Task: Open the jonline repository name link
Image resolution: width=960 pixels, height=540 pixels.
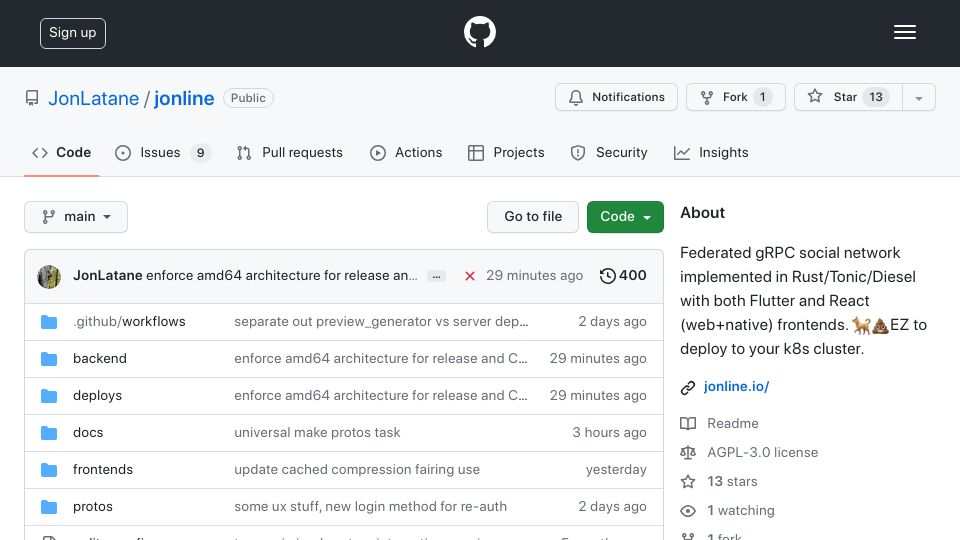Action: 184,99
